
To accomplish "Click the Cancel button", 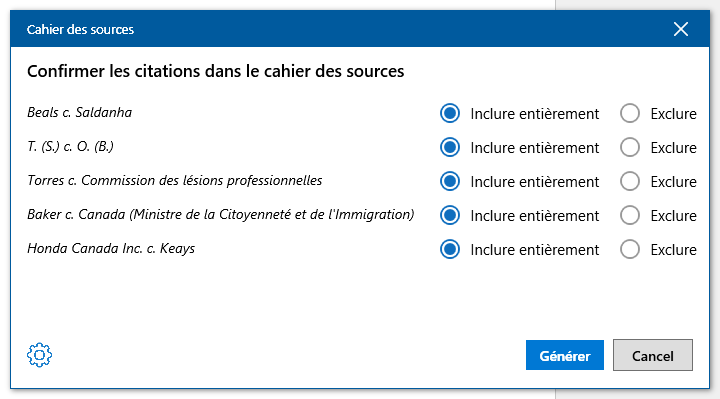I will [x=652, y=355].
